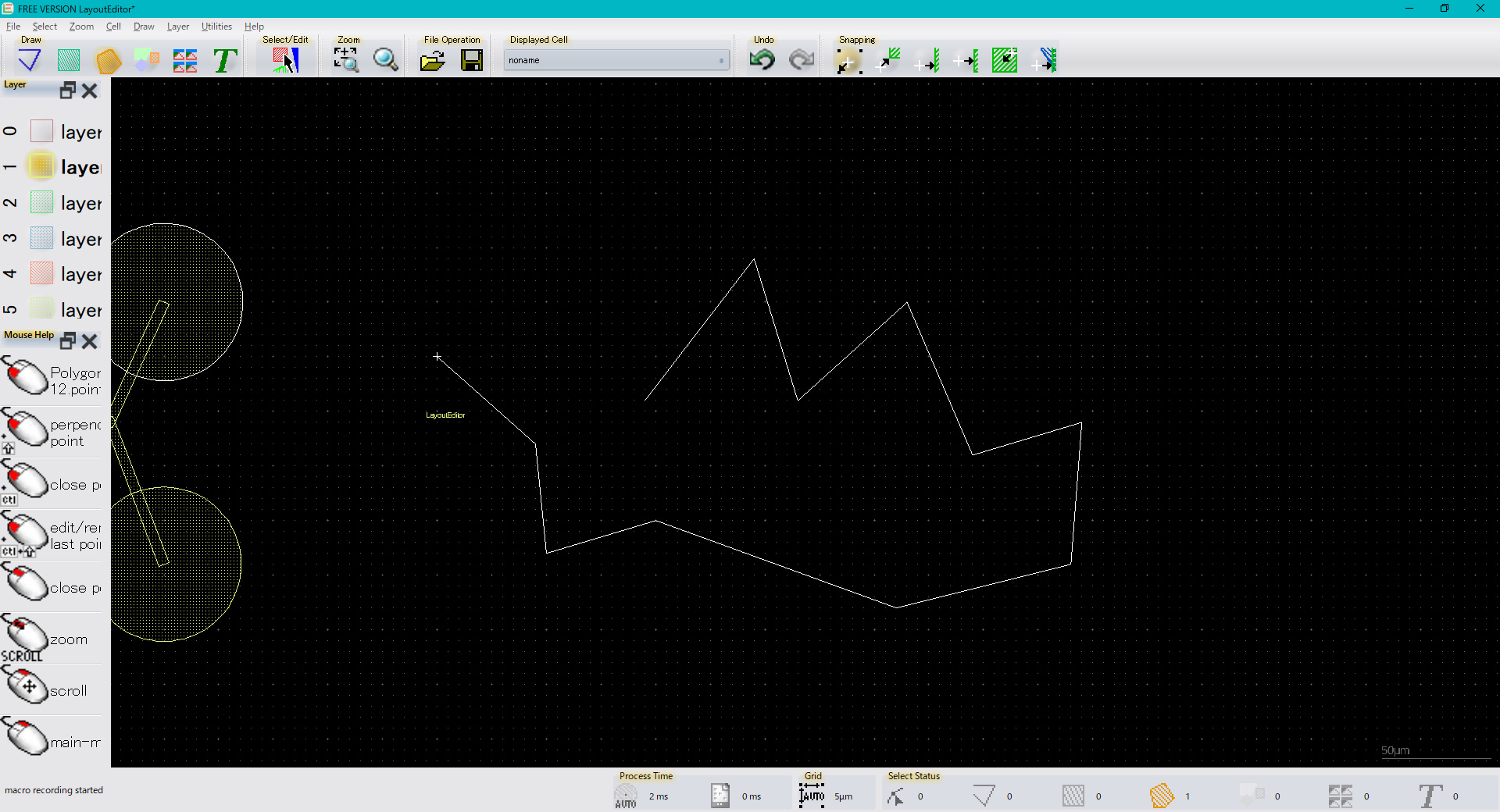
Task: Toggle the first snap-to-grid option
Action: coord(848,60)
